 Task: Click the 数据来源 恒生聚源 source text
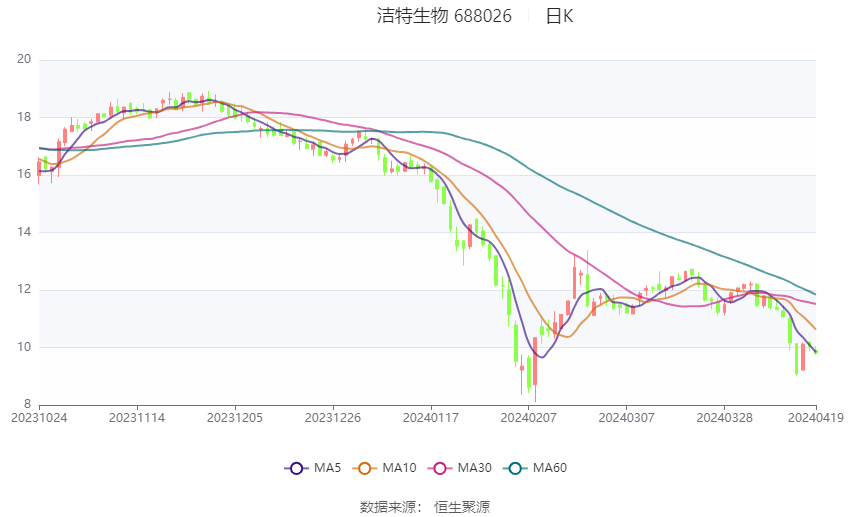[425, 507]
